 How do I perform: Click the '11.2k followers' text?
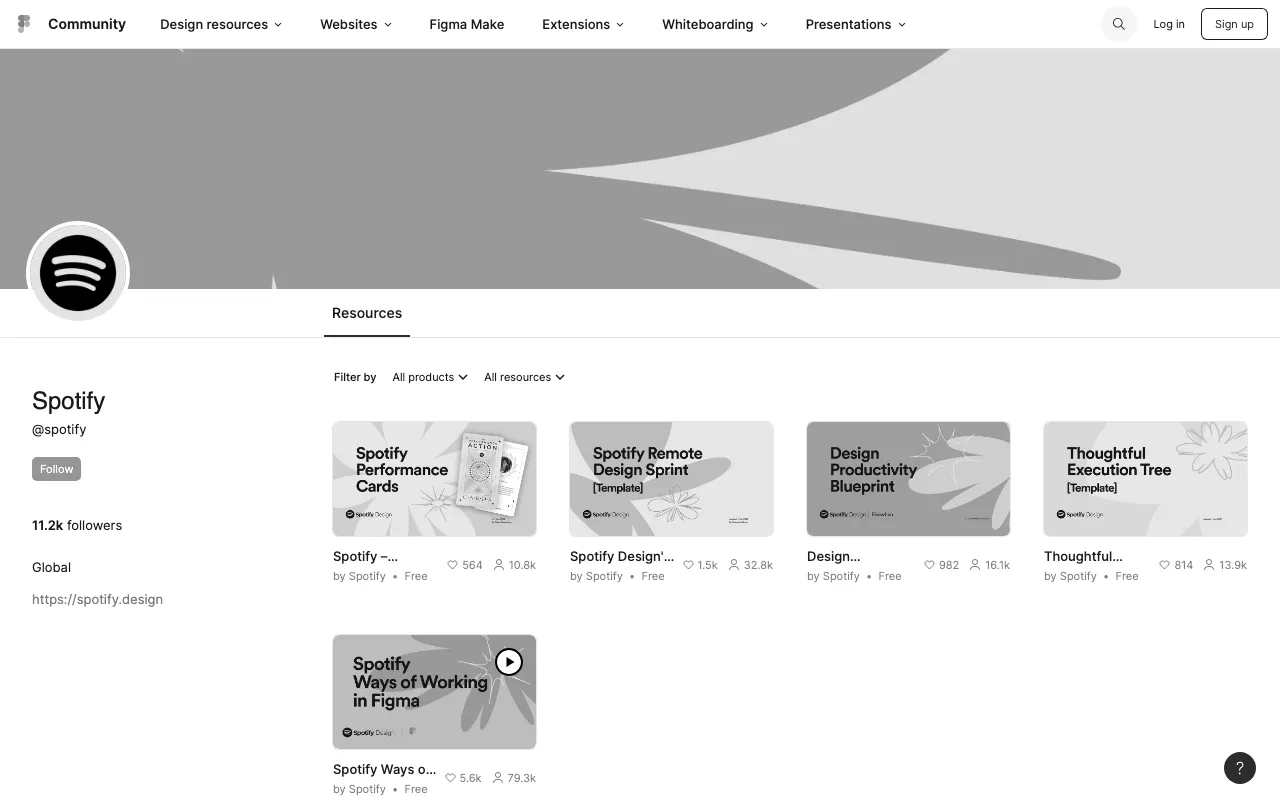point(77,525)
